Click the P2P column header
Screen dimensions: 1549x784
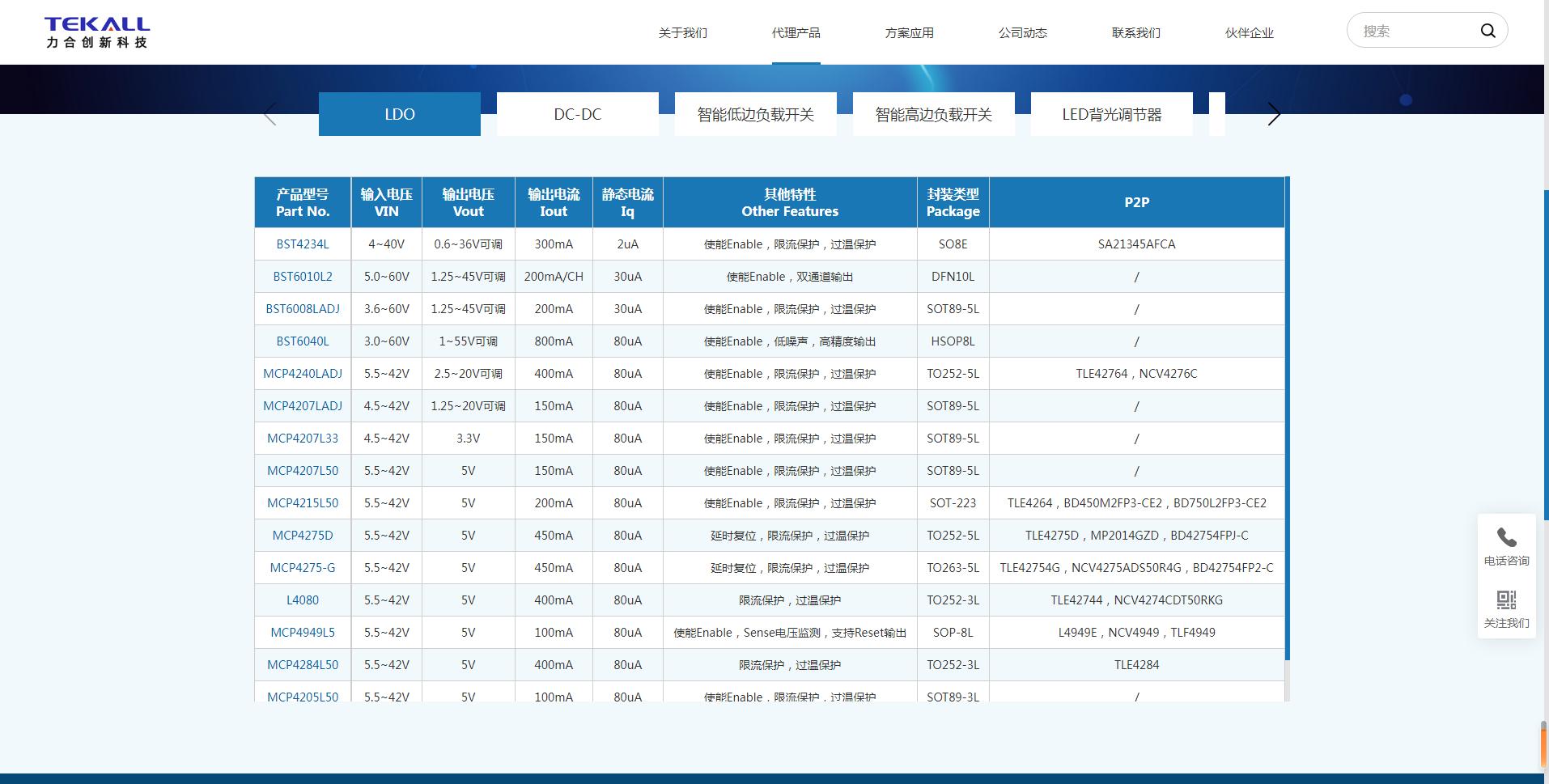coord(1137,202)
